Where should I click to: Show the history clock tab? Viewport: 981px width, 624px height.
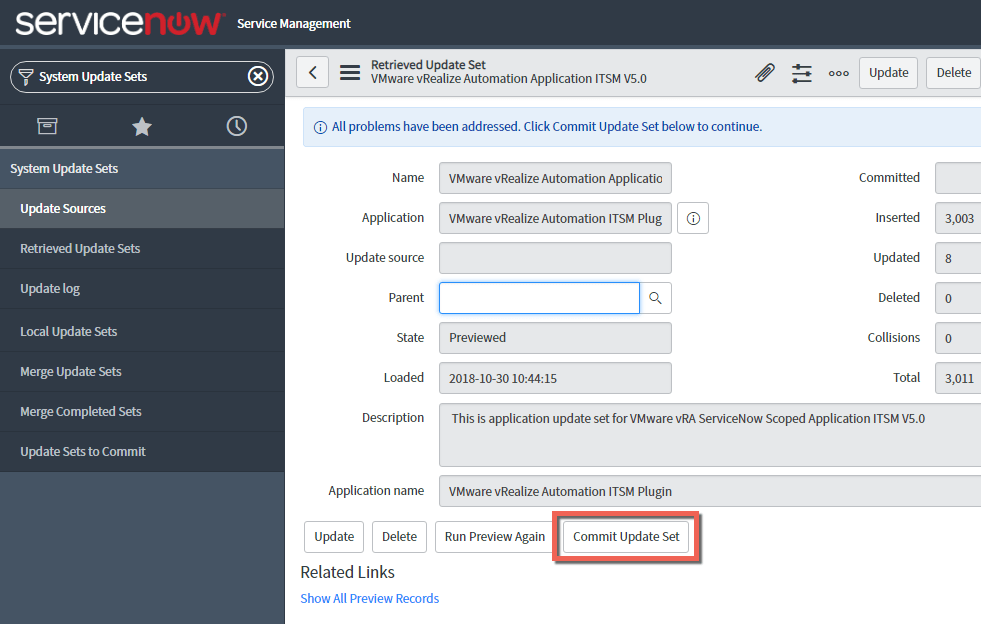[237, 126]
